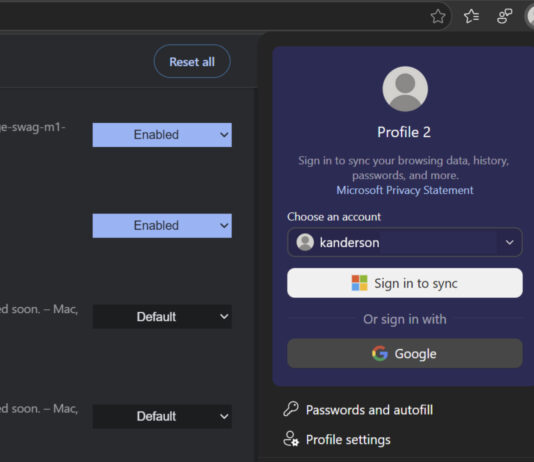Click the profile avatar in toolbar

(530, 16)
